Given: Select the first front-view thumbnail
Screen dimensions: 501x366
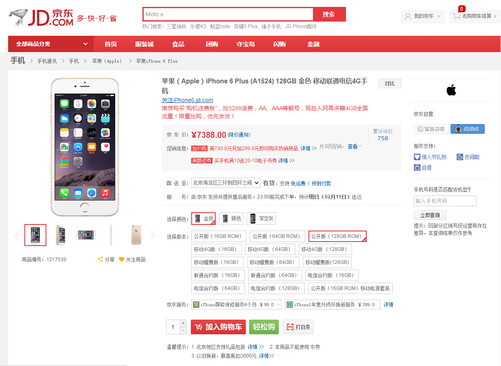Looking at the screenshot, I should 35,235.
